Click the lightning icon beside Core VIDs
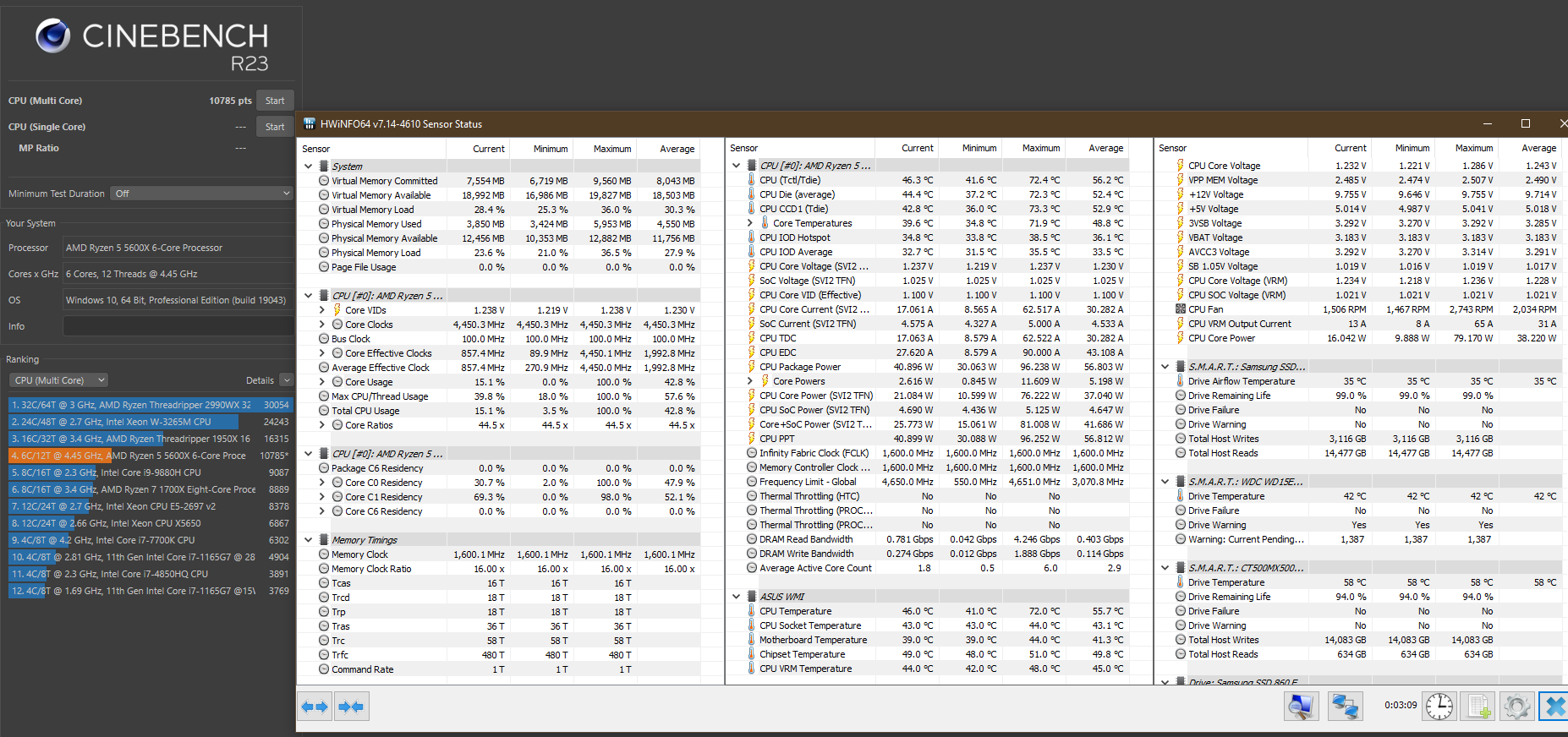1568x737 pixels. point(337,310)
